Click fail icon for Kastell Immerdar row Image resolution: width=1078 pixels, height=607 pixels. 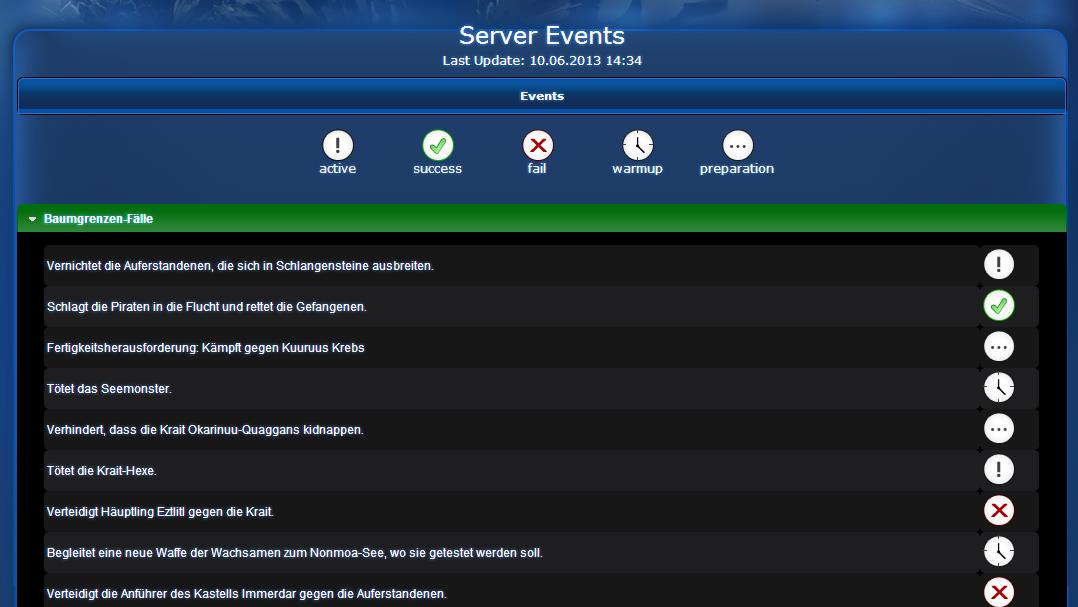(998, 592)
